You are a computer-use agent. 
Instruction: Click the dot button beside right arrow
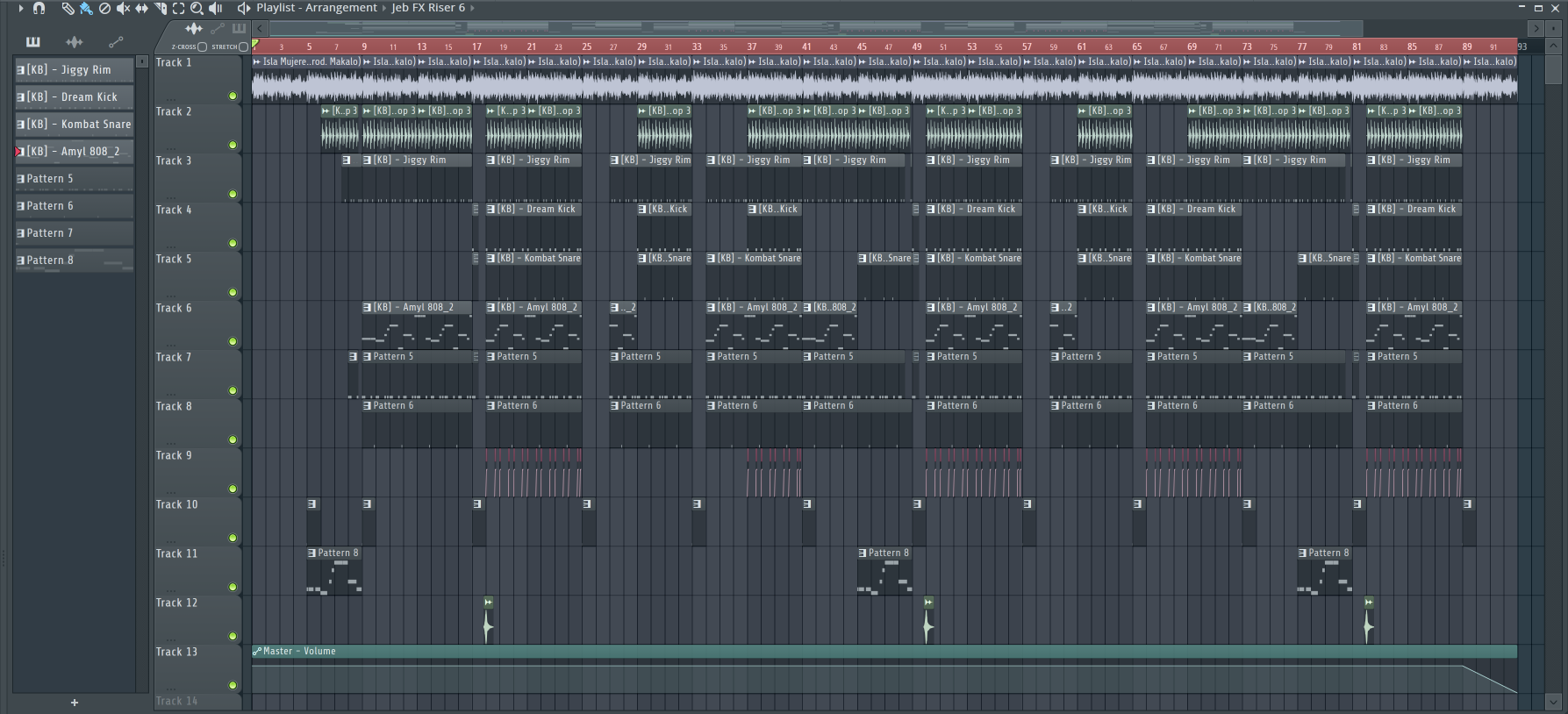pyautogui.click(x=1553, y=29)
